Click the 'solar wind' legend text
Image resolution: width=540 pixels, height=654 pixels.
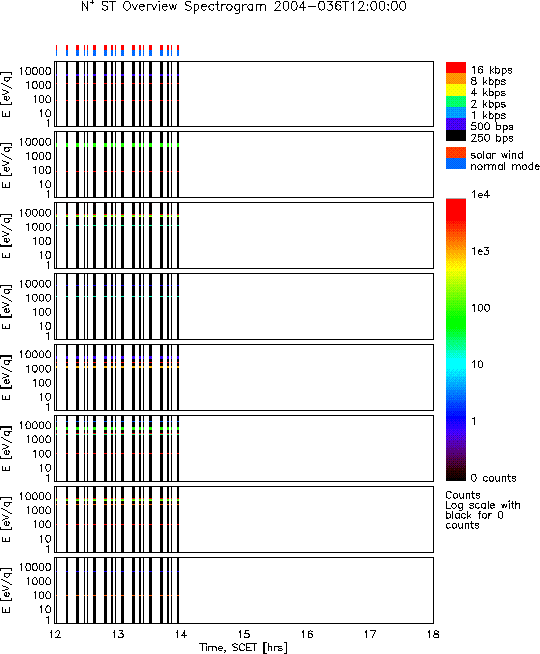coord(497,155)
